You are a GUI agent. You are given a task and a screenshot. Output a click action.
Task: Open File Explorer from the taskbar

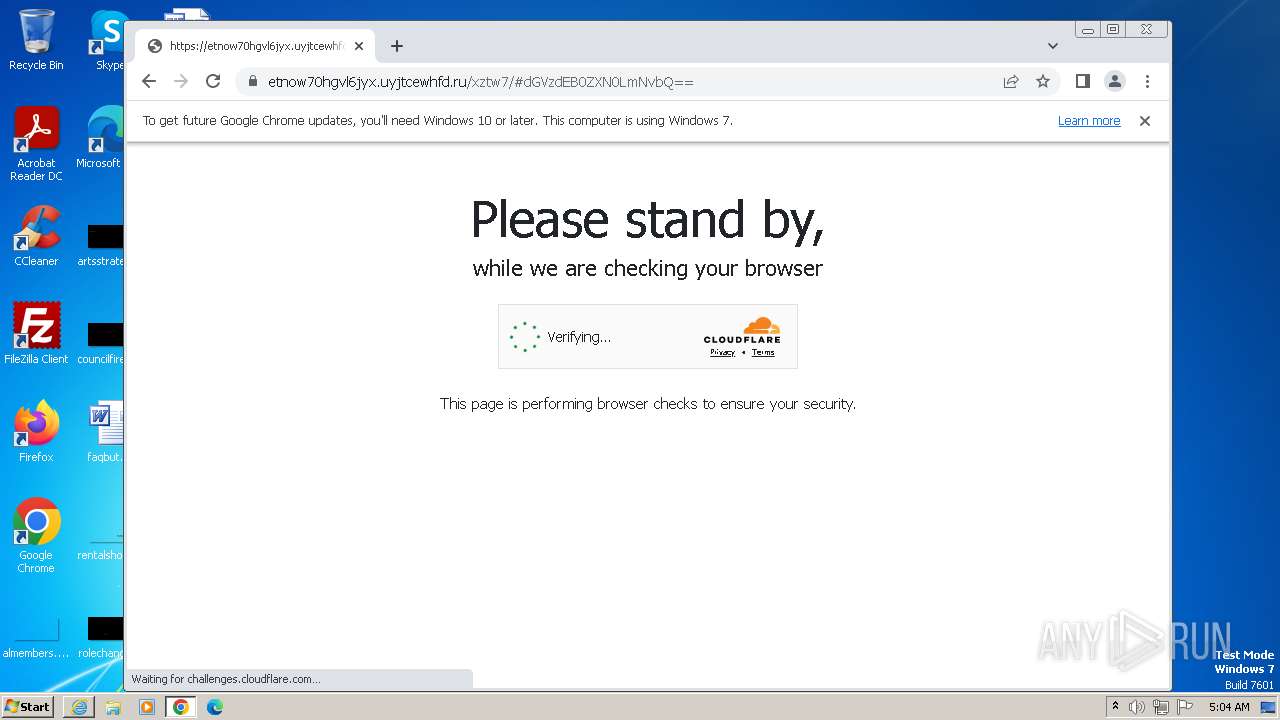coord(113,707)
